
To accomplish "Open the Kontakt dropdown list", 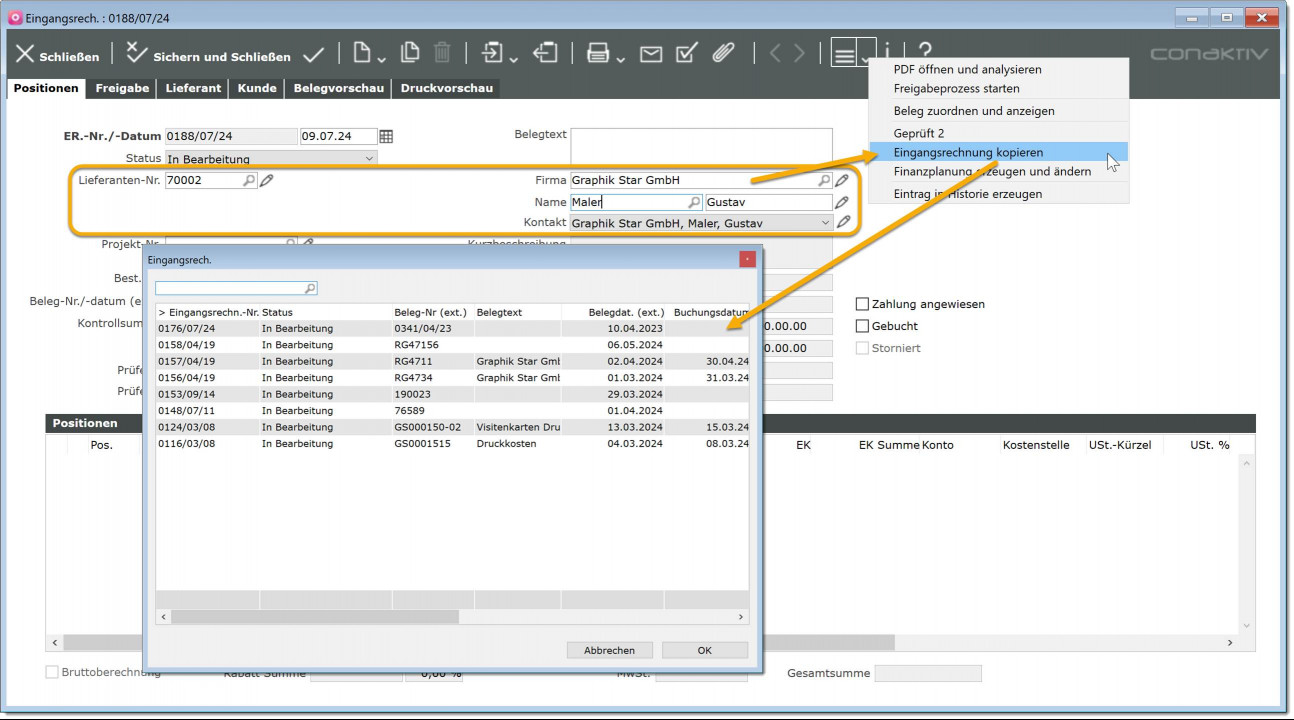I will [824, 223].
